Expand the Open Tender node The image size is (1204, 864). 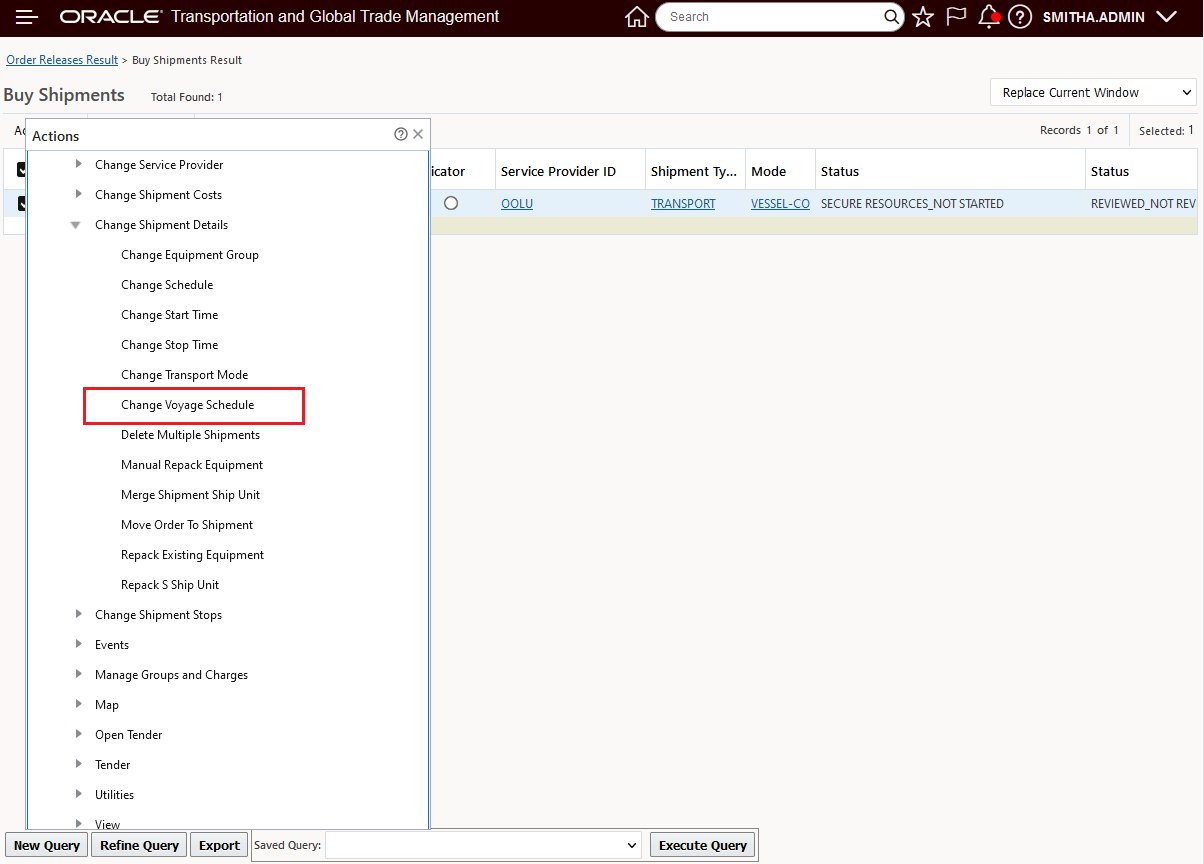tap(79, 734)
